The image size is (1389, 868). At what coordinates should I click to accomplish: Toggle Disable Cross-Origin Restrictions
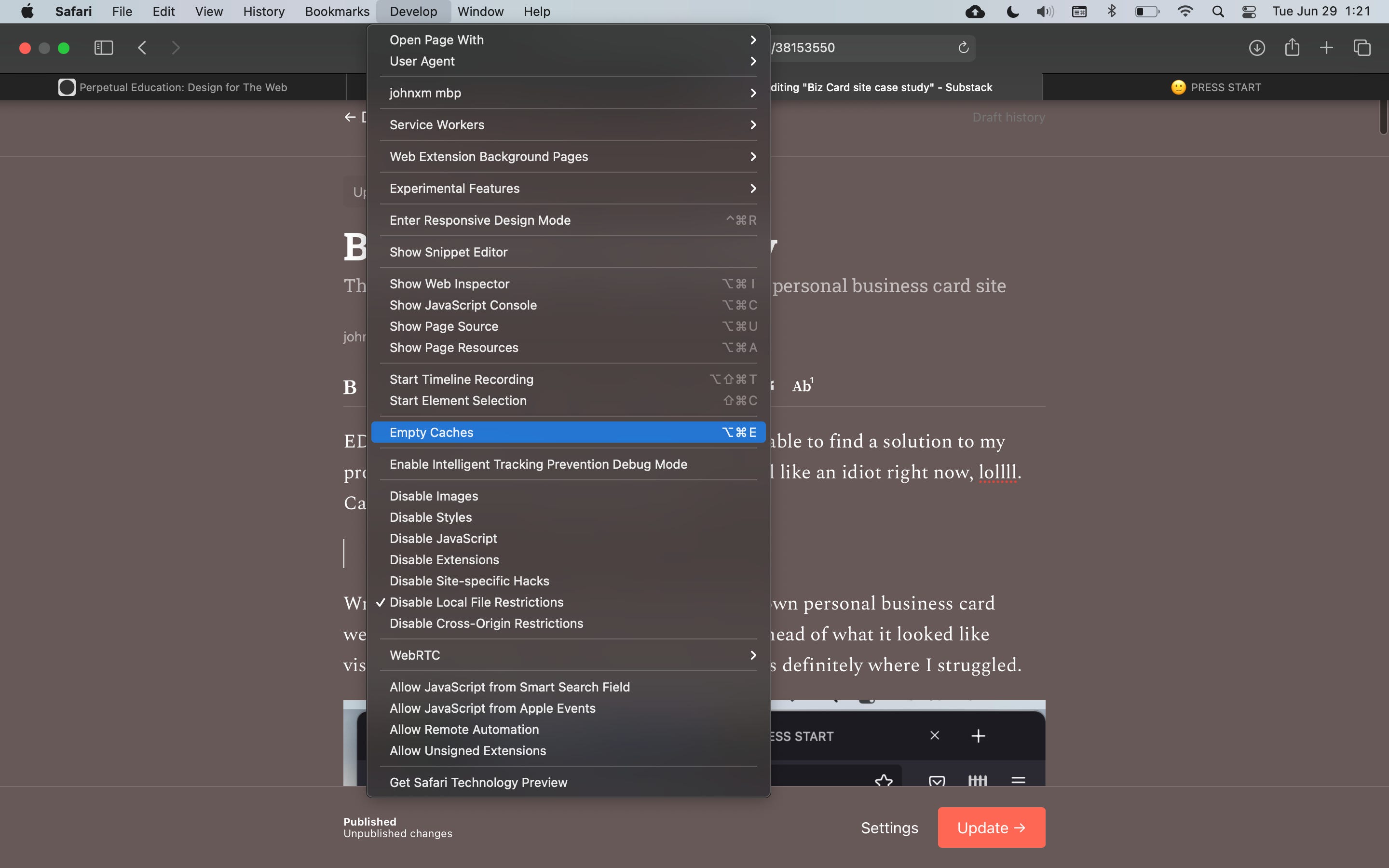(486, 624)
